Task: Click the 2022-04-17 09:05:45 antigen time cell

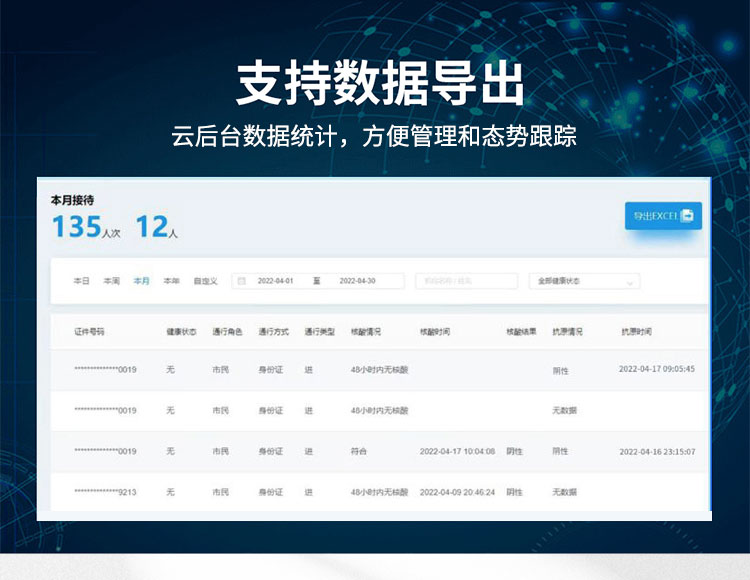Action: coord(656,369)
